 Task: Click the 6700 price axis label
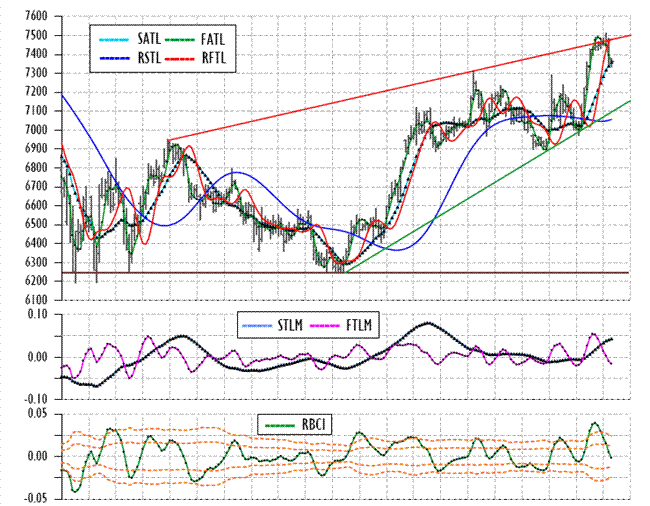pyautogui.click(x=36, y=187)
